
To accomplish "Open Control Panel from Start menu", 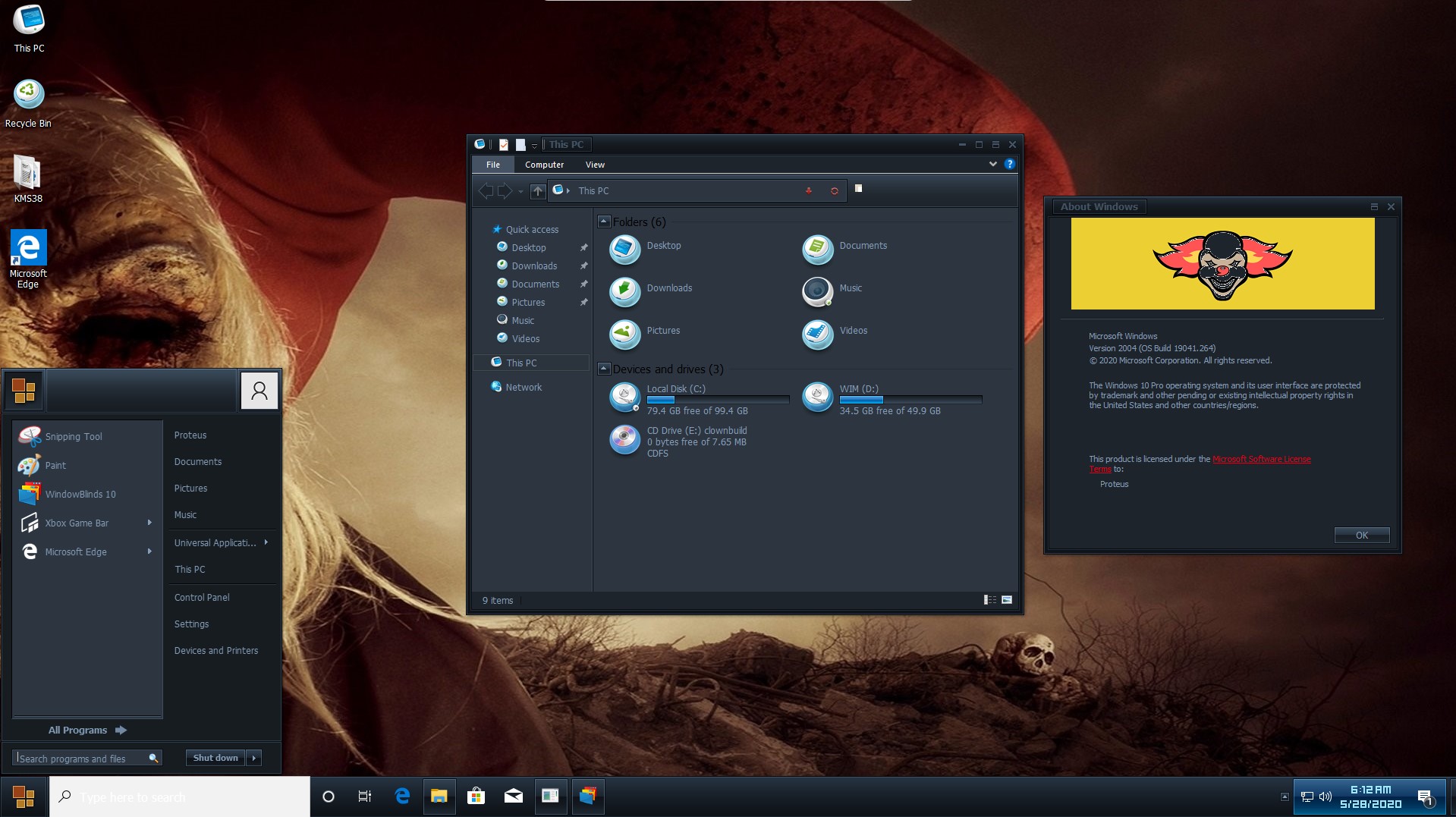I will [x=202, y=597].
